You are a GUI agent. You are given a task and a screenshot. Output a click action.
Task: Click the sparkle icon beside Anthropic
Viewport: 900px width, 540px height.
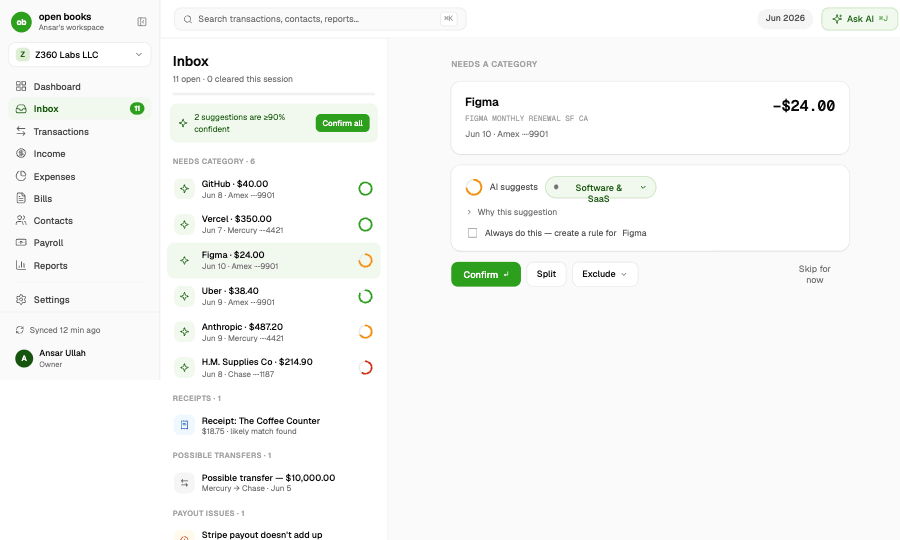[184, 332]
